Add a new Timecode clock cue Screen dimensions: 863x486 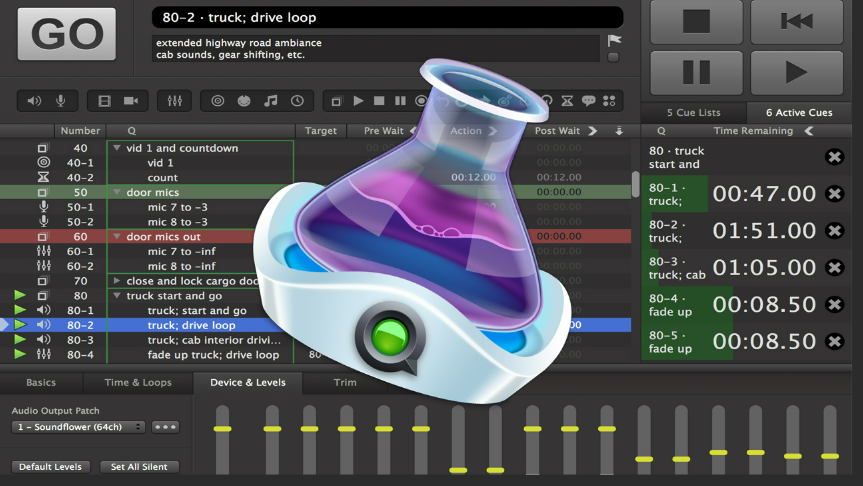tap(297, 101)
